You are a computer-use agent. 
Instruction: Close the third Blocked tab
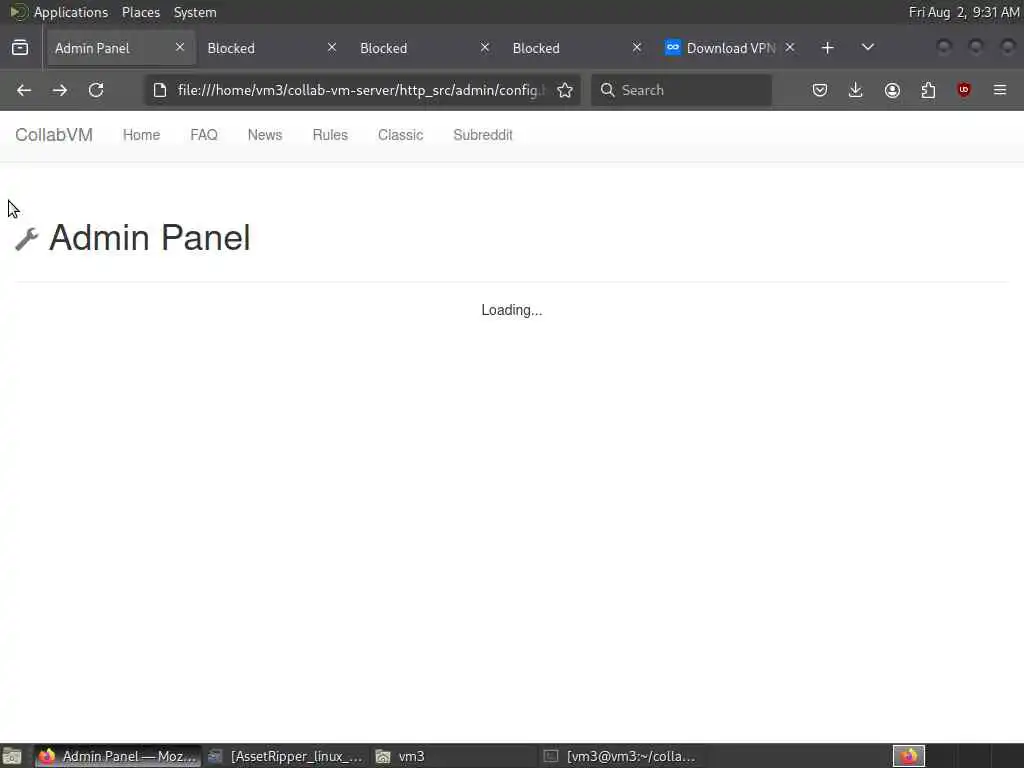click(637, 47)
